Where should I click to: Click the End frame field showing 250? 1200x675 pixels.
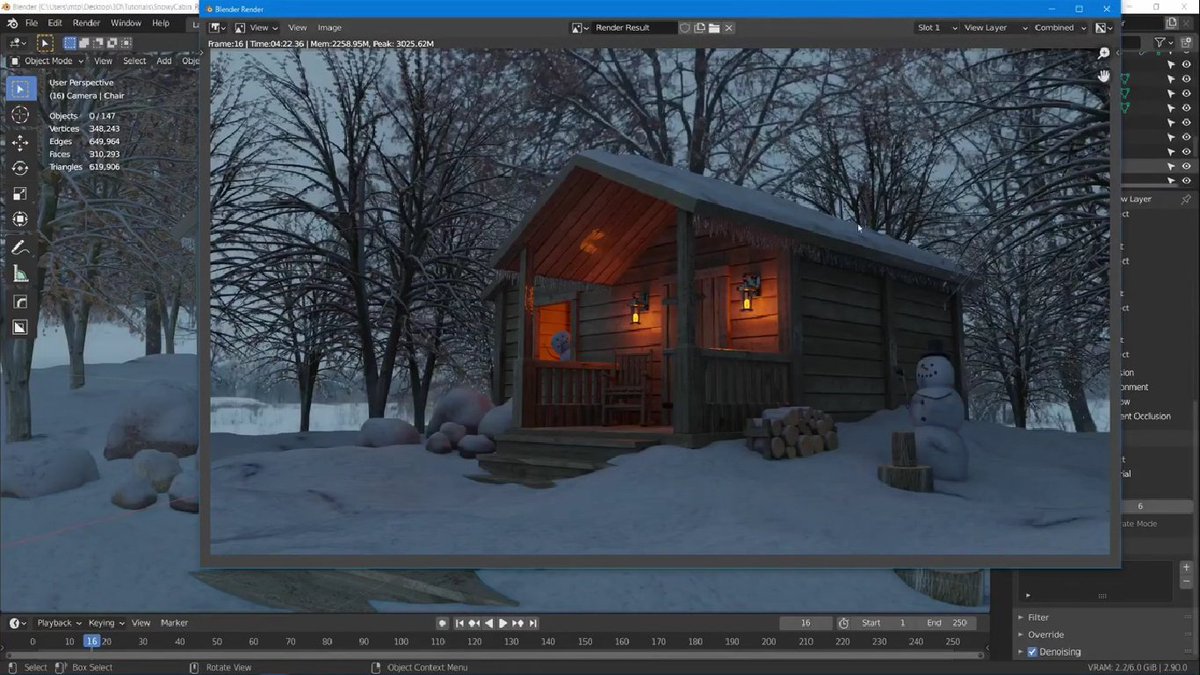tap(946, 623)
